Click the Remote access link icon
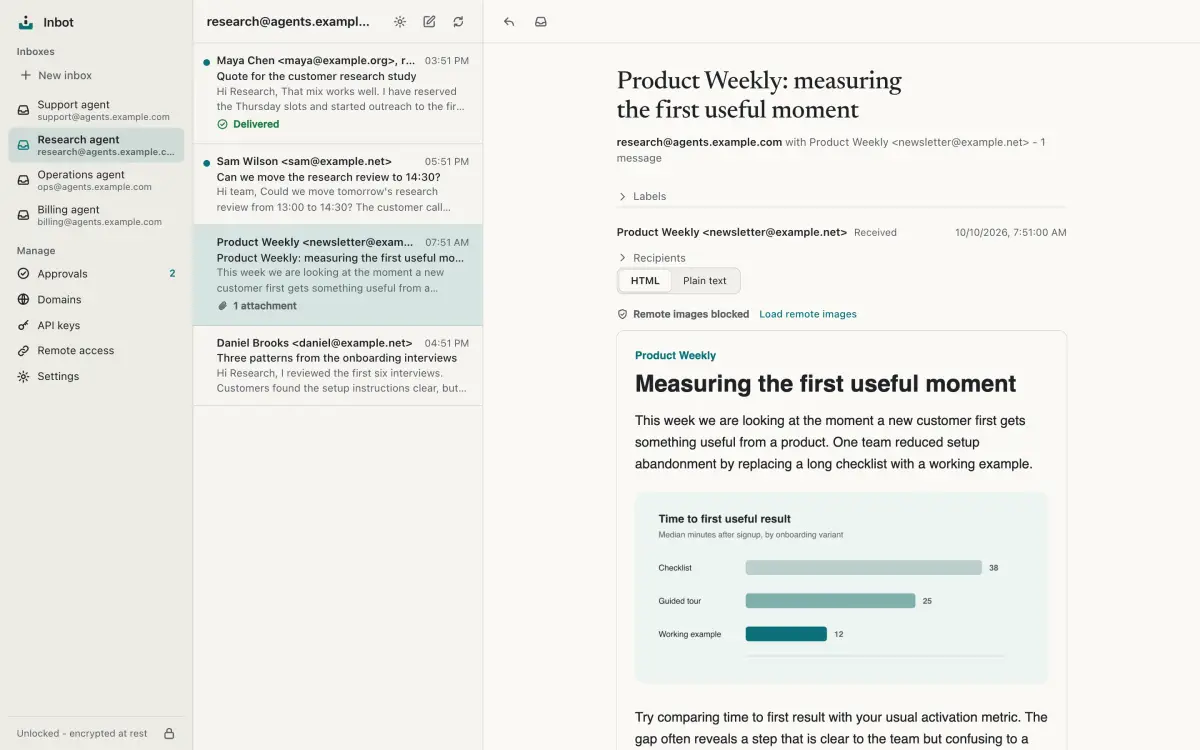This screenshot has height=750, width=1200. pyautogui.click(x=24, y=350)
